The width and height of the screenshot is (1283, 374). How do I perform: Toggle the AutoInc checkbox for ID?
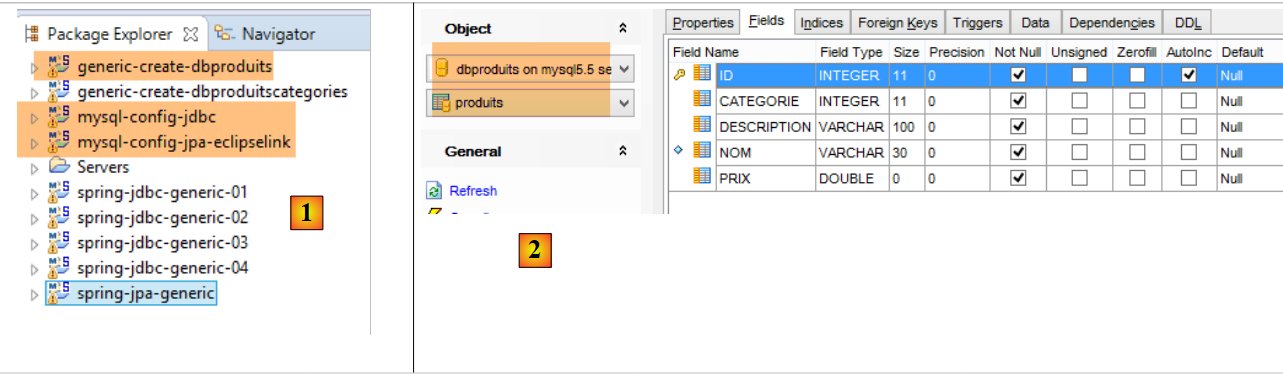pos(1188,74)
